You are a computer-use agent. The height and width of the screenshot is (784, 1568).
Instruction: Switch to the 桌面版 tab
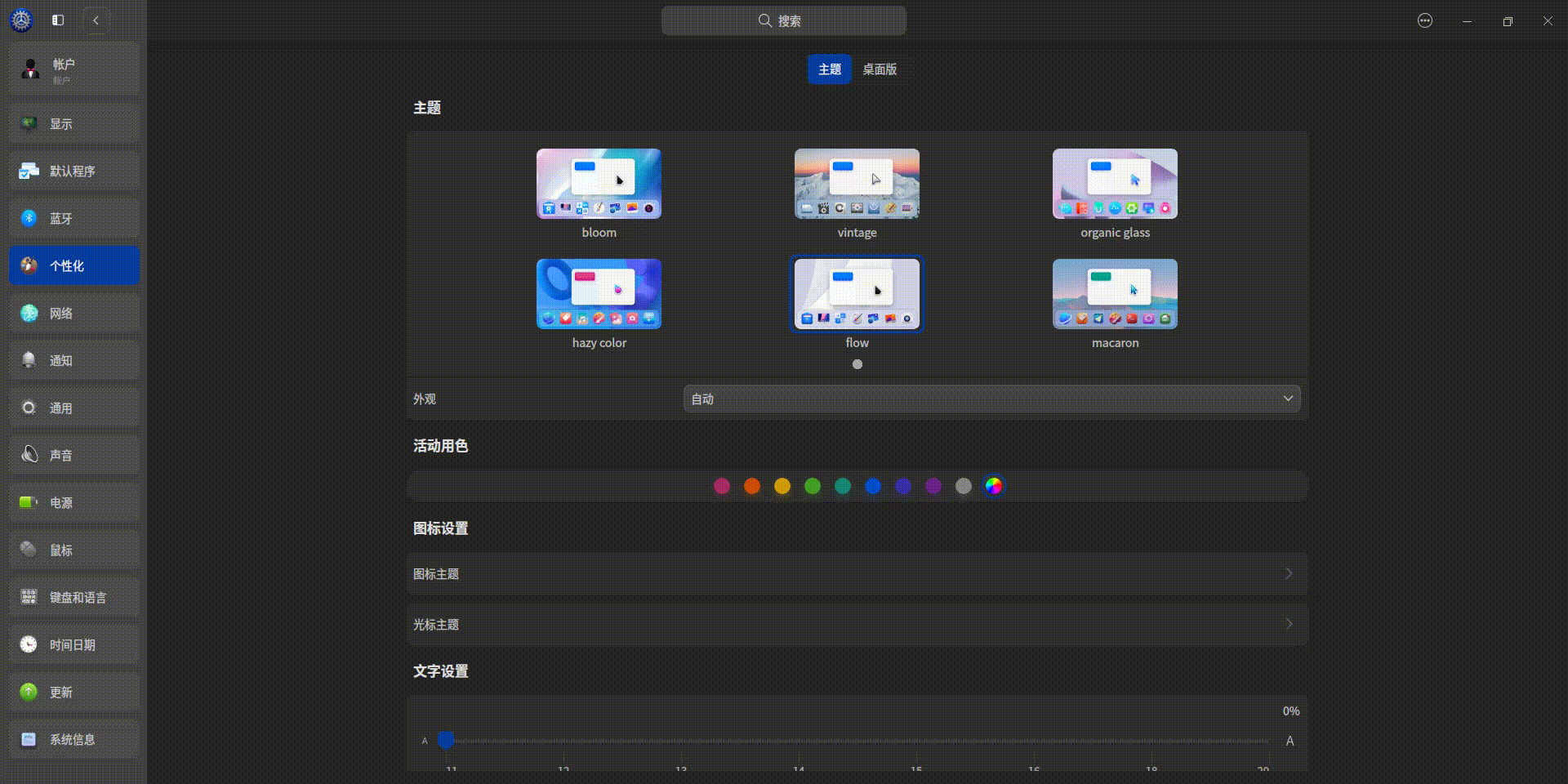click(880, 69)
